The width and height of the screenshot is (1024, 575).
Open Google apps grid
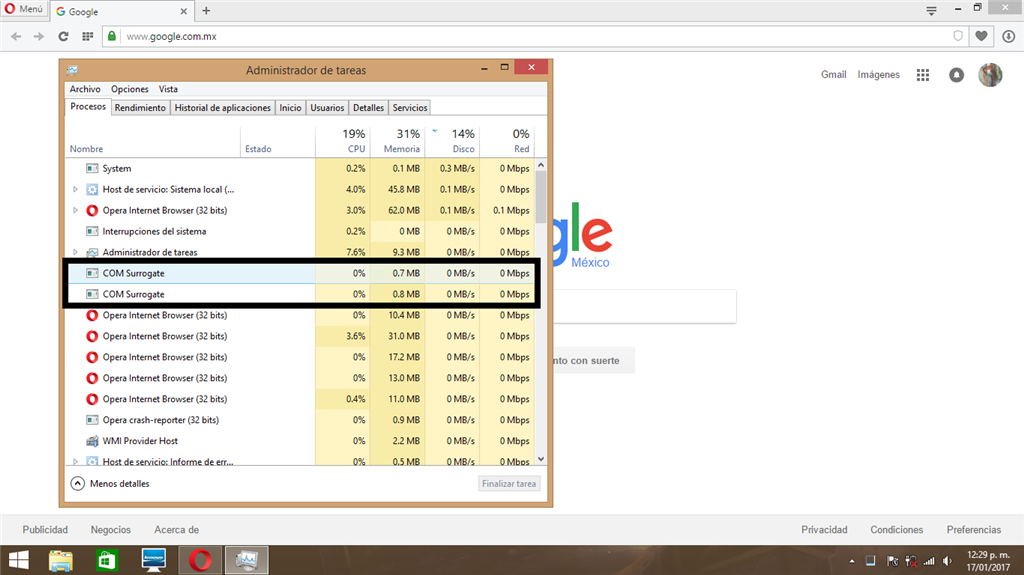point(922,75)
